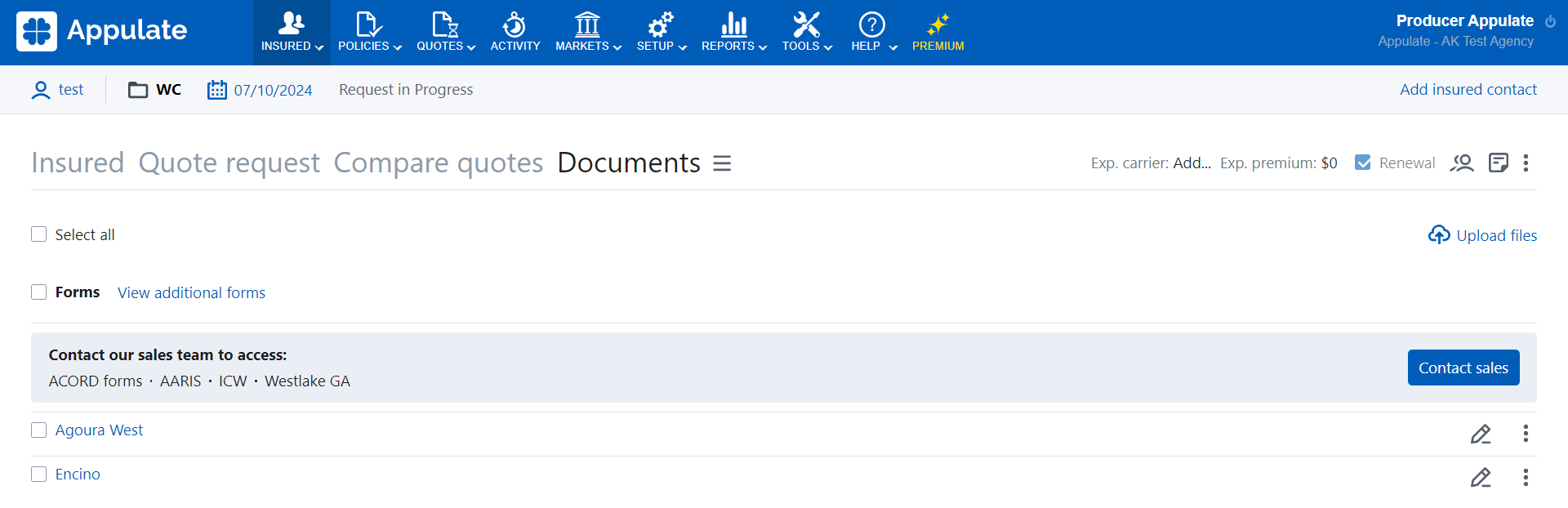Click the edit pencil for Agoura West
The image size is (1568, 508).
coord(1481,434)
